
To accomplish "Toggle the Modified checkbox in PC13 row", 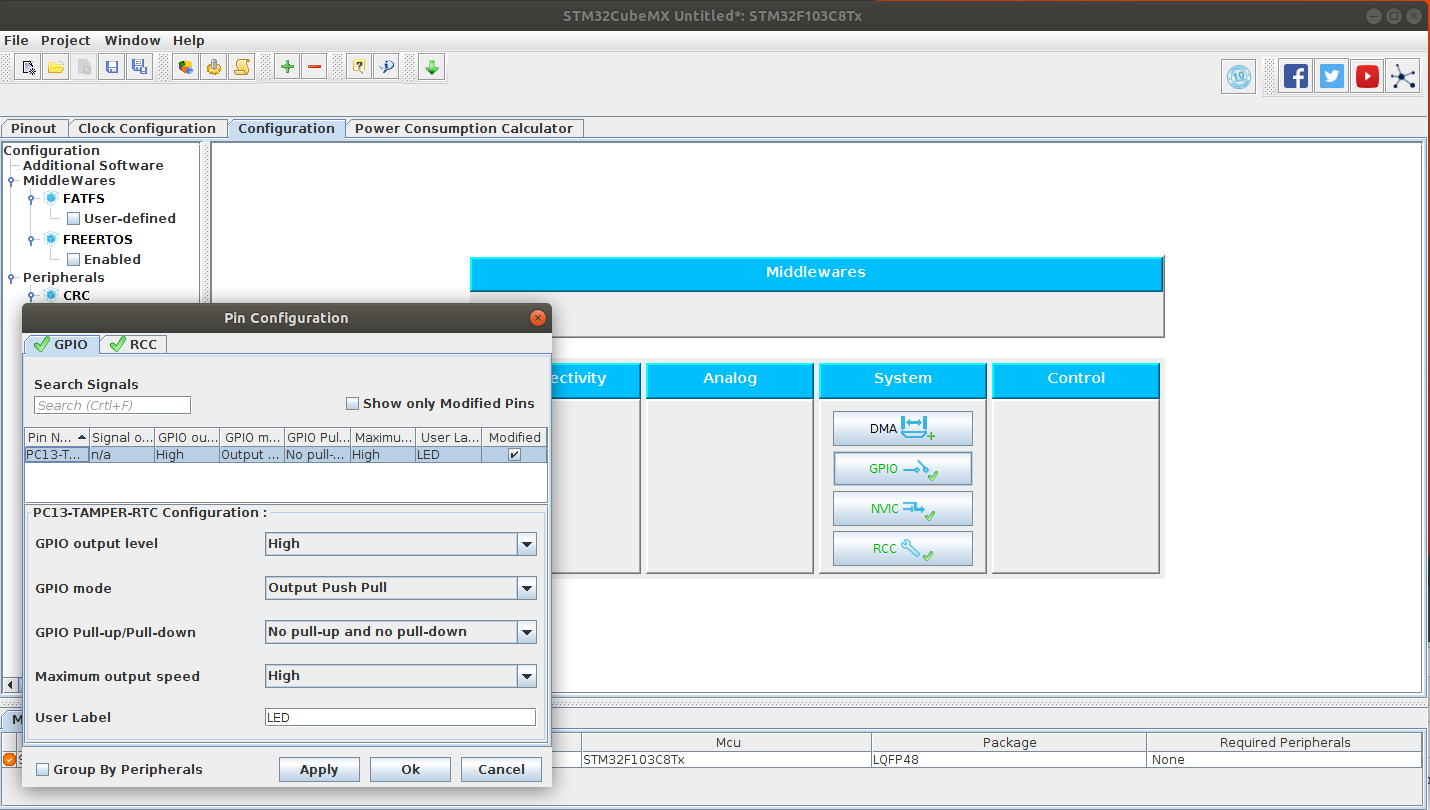I will click(514, 454).
